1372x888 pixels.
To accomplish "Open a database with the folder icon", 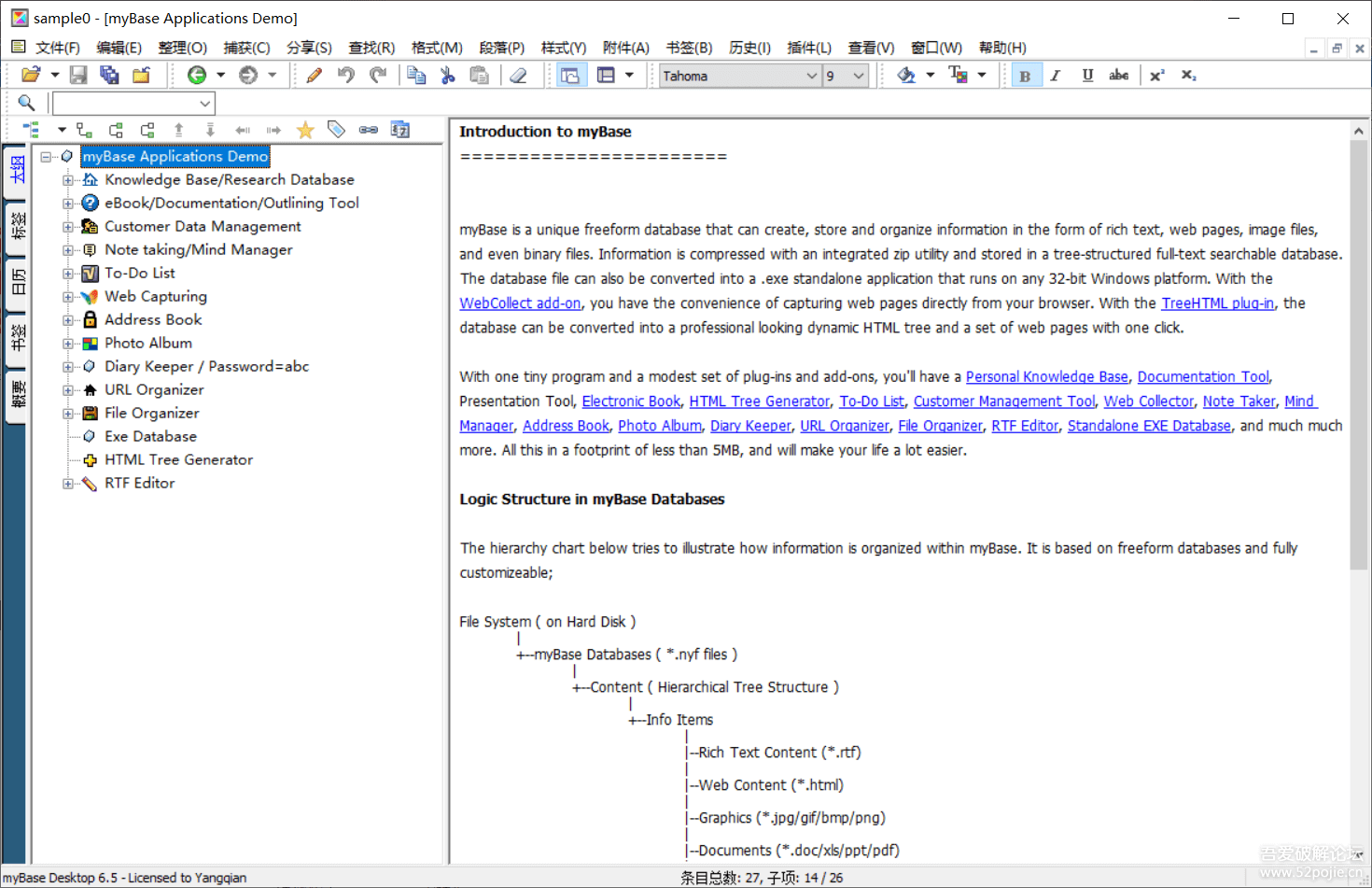I will [x=31, y=76].
